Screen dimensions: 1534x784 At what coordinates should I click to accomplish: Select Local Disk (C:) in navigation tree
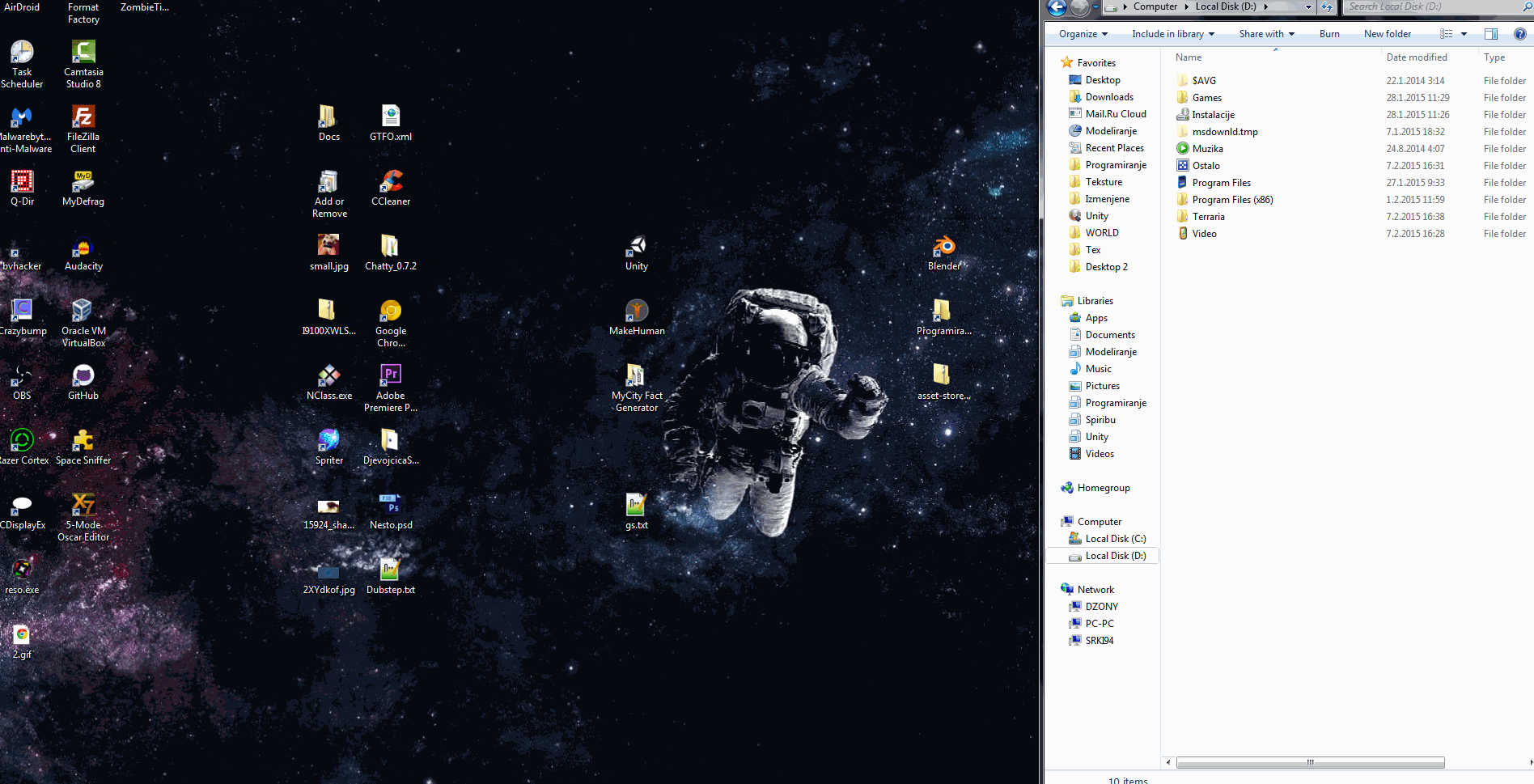(x=1115, y=539)
